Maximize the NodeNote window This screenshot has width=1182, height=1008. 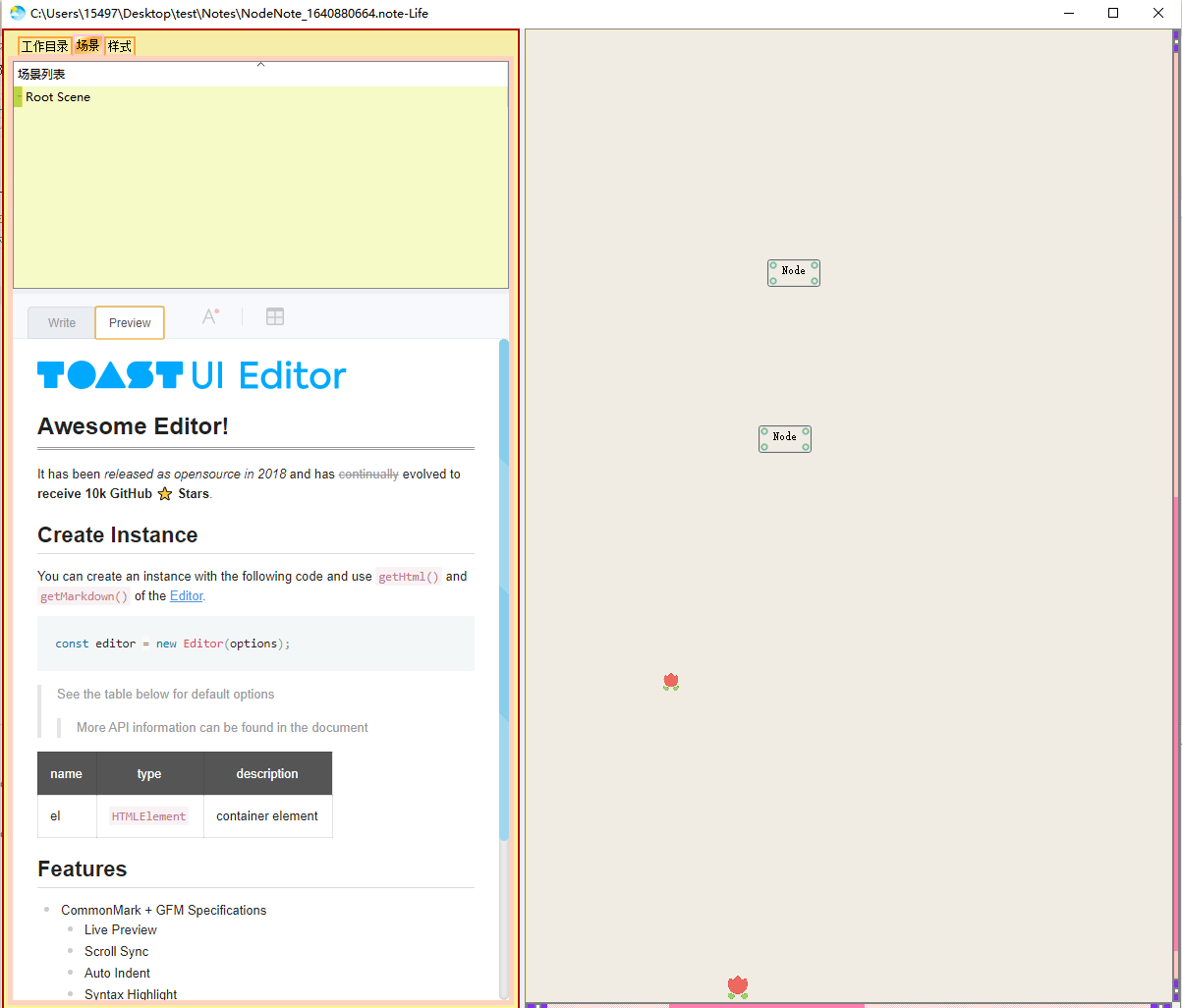[1113, 14]
